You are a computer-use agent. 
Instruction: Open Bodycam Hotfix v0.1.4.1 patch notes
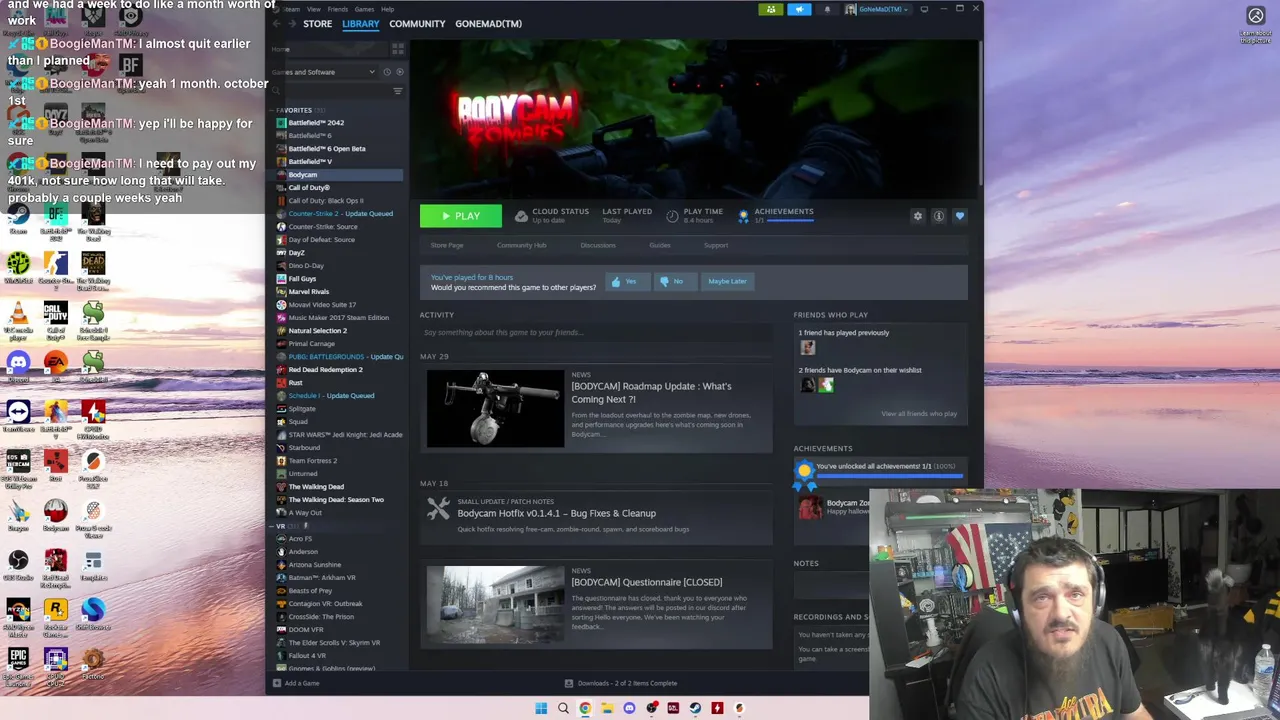click(556, 513)
